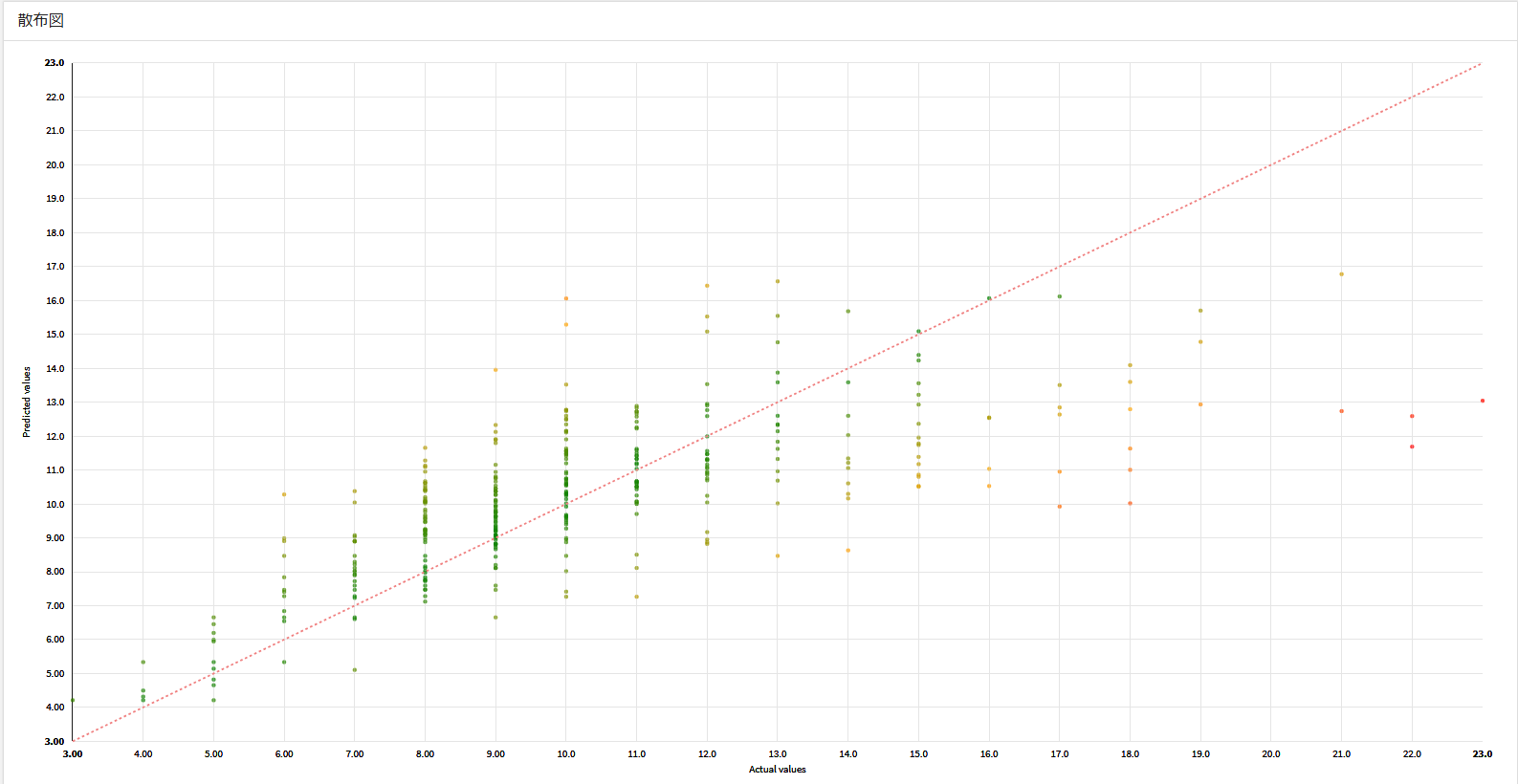Select the topmost orange point at actual 10.0
This screenshot has width=1518, height=784.
point(566,298)
